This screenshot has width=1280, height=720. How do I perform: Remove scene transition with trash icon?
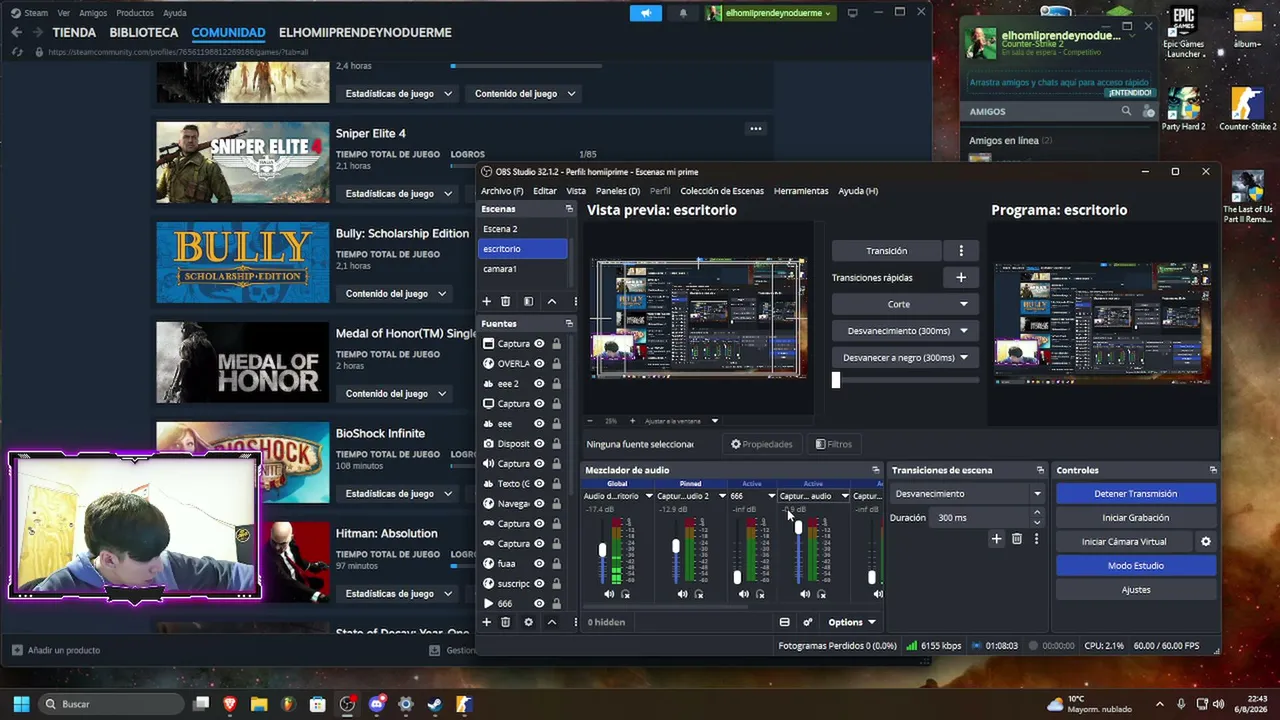coord(1017,539)
